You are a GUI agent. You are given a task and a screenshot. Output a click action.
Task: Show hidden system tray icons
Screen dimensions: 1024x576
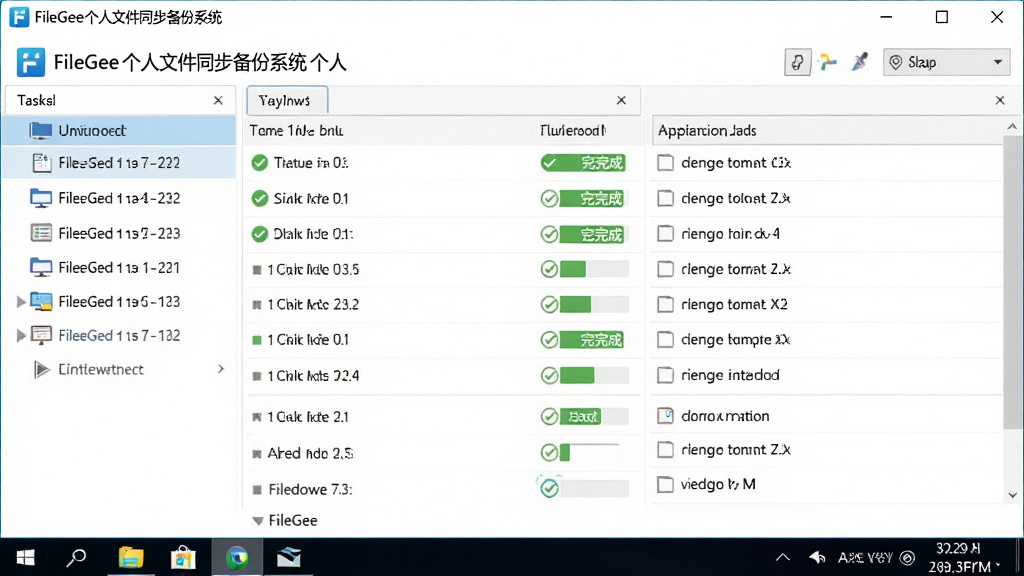(x=782, y=558)
